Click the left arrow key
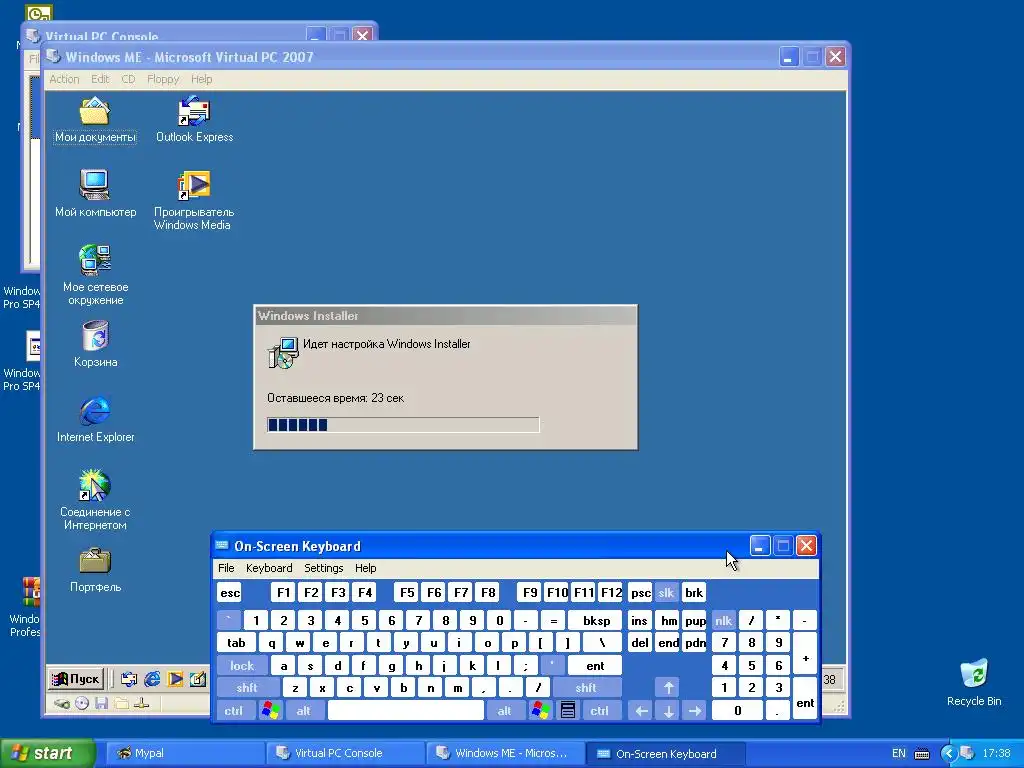The width and height of the screenshot is (1024, 768). click(641, 711)
